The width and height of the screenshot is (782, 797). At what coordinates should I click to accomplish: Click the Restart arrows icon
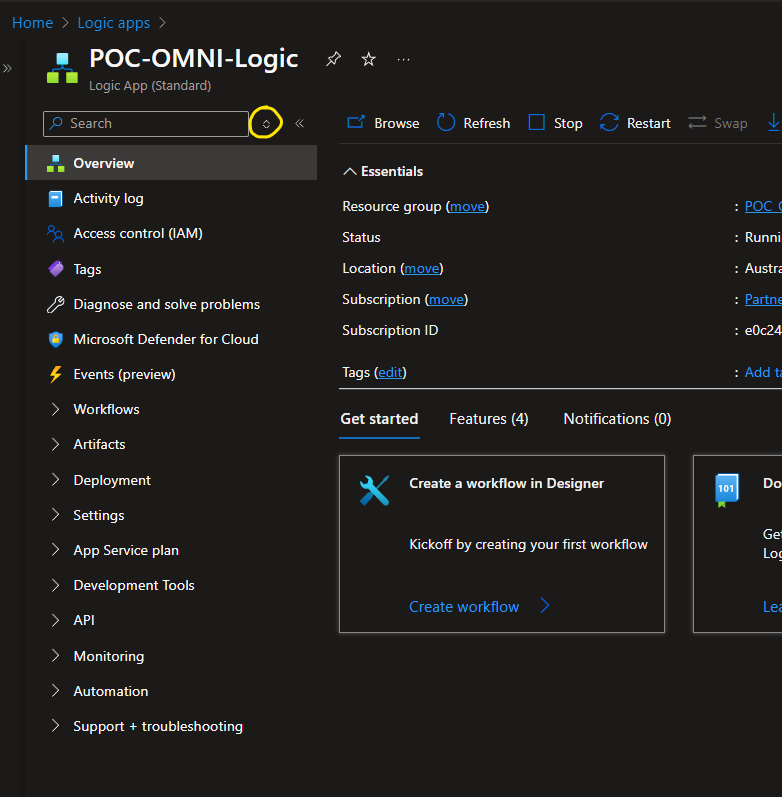(x=609, y=122)
